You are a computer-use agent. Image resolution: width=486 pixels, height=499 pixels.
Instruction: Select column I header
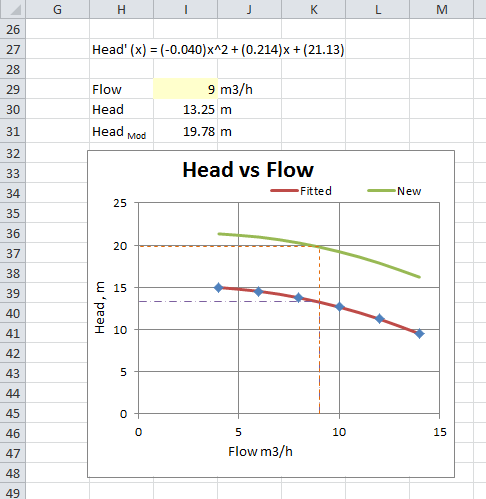(185, 9)
